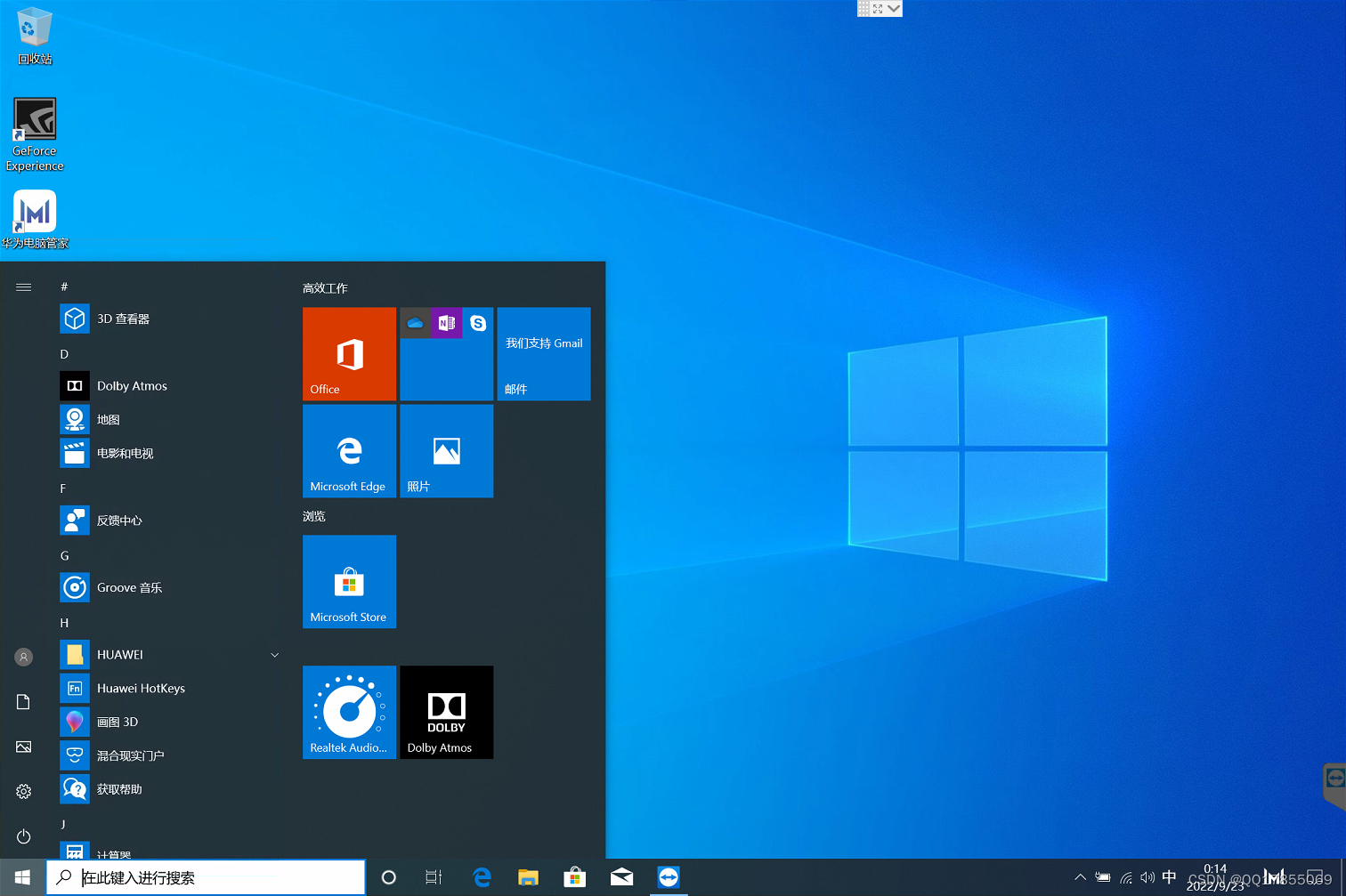The image size is (1346, 896).
Task: Open the Realtek Audio tile
Action: 349,713
